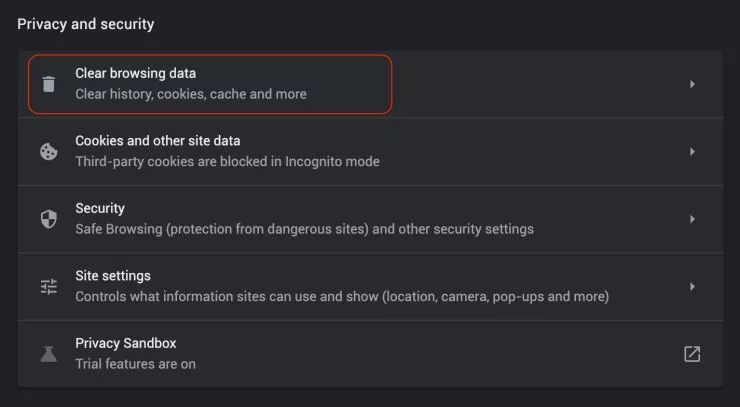The image size is (740, 407).
Task: Open Cookies and other site data title
Action: (157, 141)
